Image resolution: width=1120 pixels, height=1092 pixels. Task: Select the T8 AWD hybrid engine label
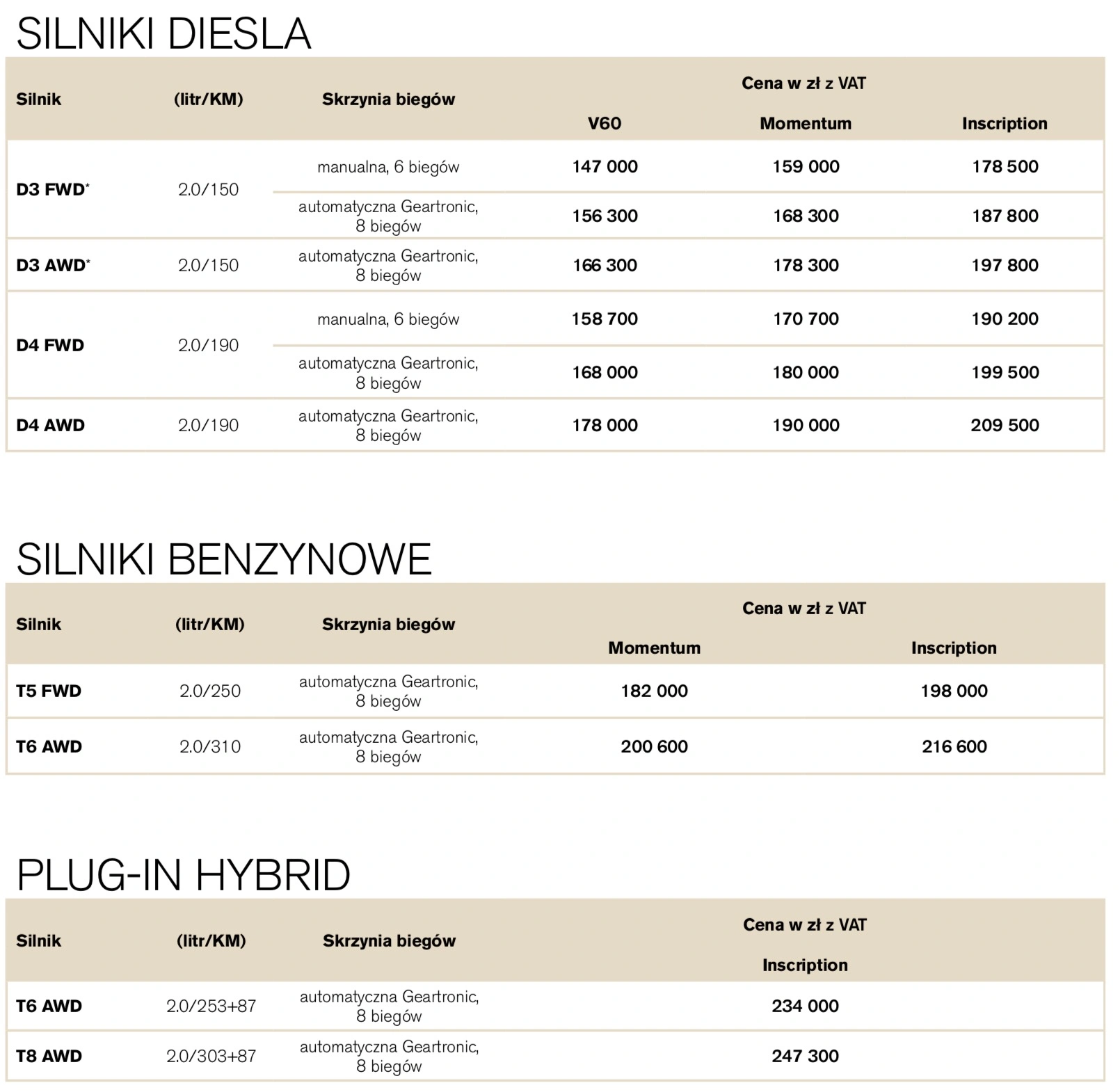49,1056
